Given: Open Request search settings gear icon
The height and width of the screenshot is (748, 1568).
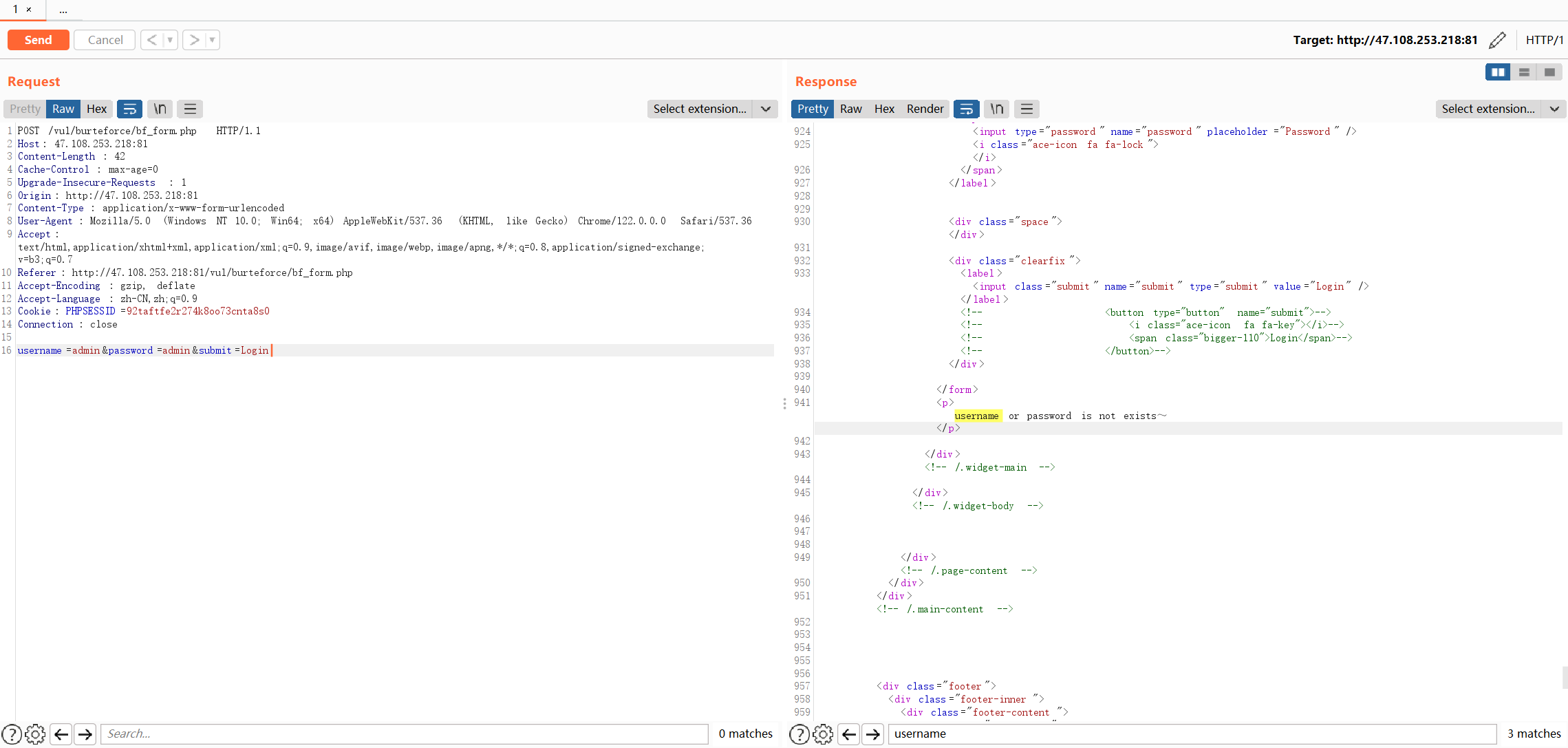Looking at the screenshot, I should tap(35, 734).
